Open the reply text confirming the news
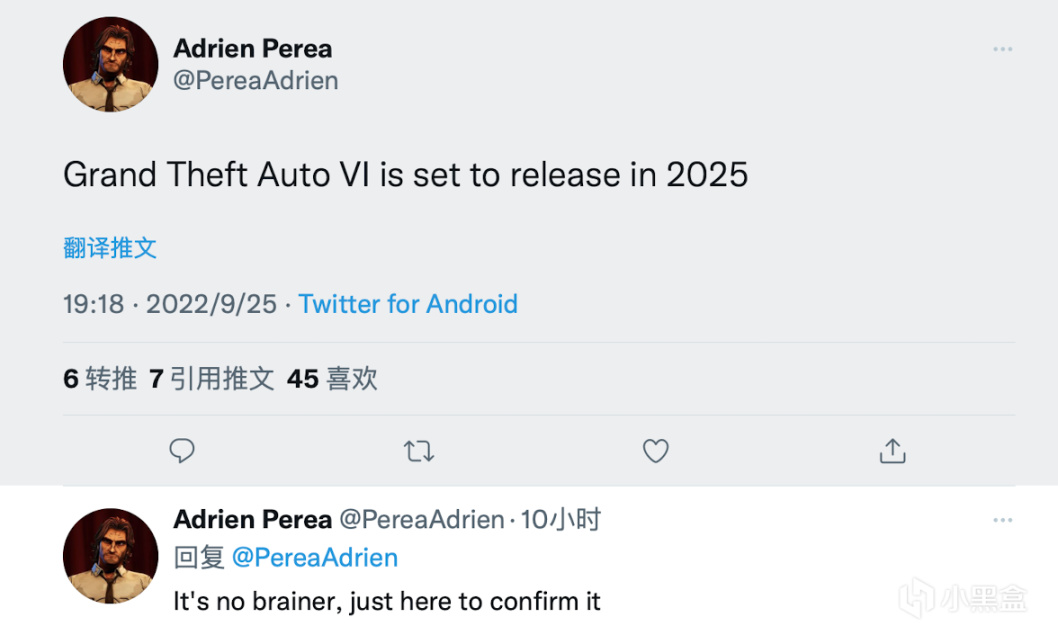Viewport: 1058px width, 635px height. 387,601
